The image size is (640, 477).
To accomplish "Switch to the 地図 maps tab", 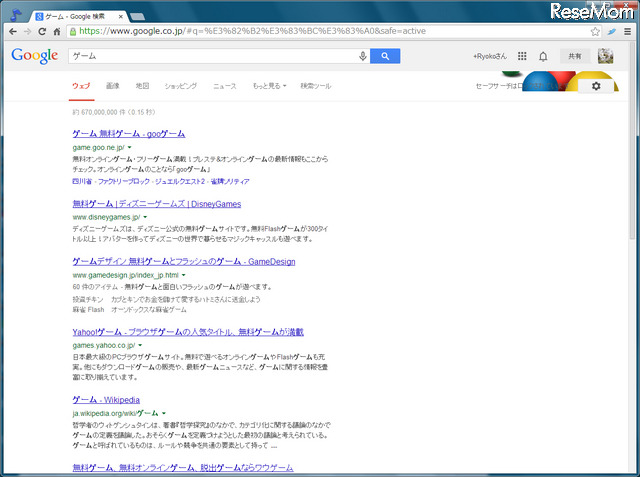I will coord(142,86).
